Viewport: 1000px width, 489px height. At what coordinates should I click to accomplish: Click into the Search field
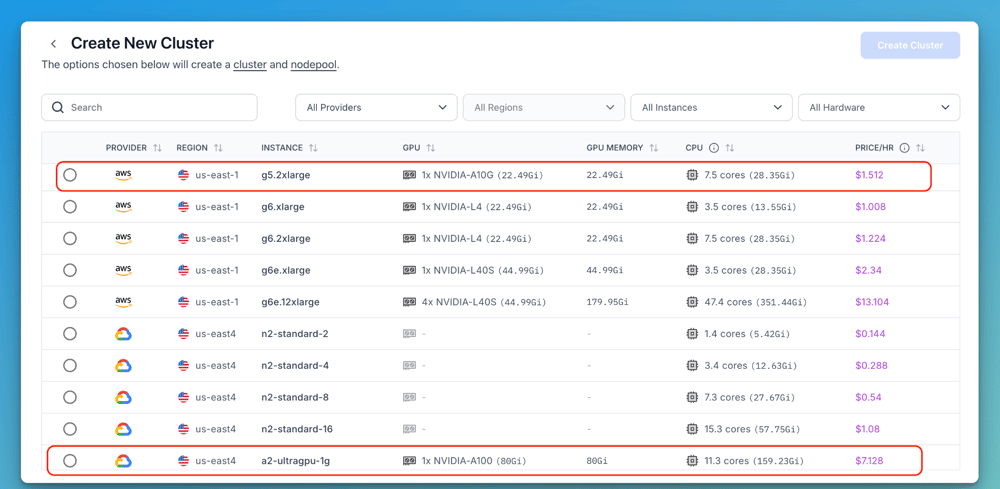click(x=150, y=108)
